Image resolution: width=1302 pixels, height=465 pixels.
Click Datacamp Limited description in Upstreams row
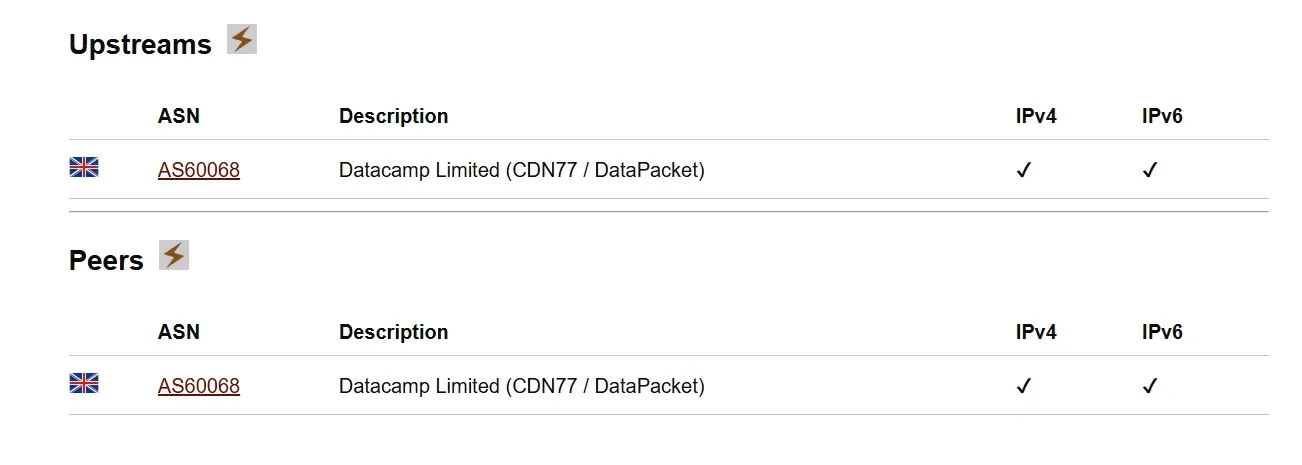(522, 171)
